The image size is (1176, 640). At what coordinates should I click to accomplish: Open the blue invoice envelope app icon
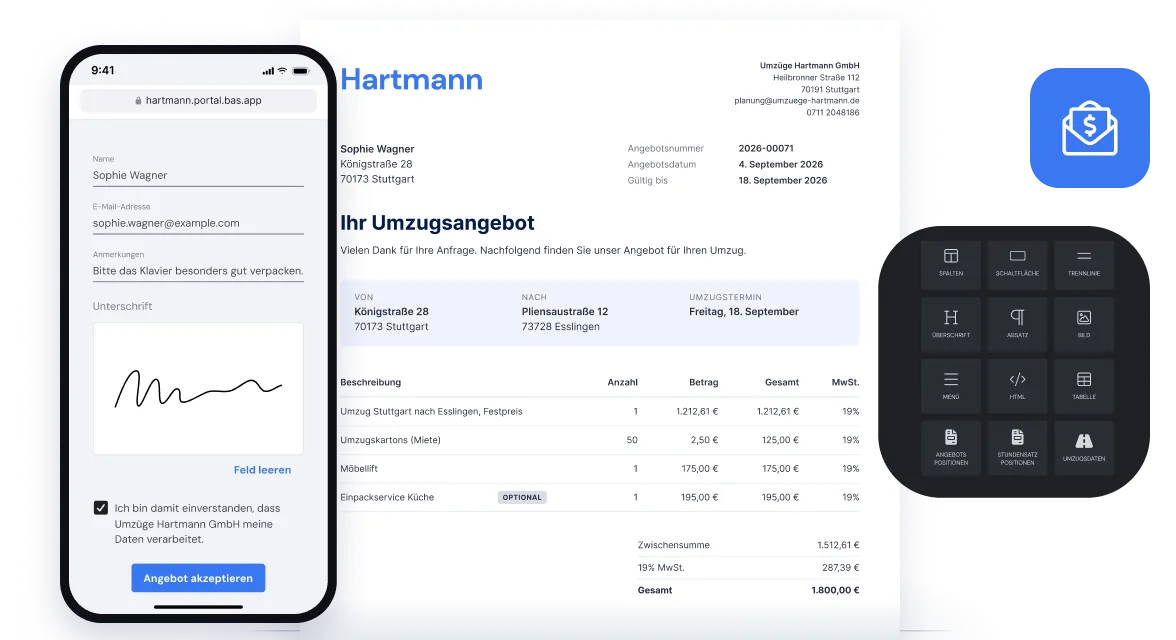pos(1090,128)
